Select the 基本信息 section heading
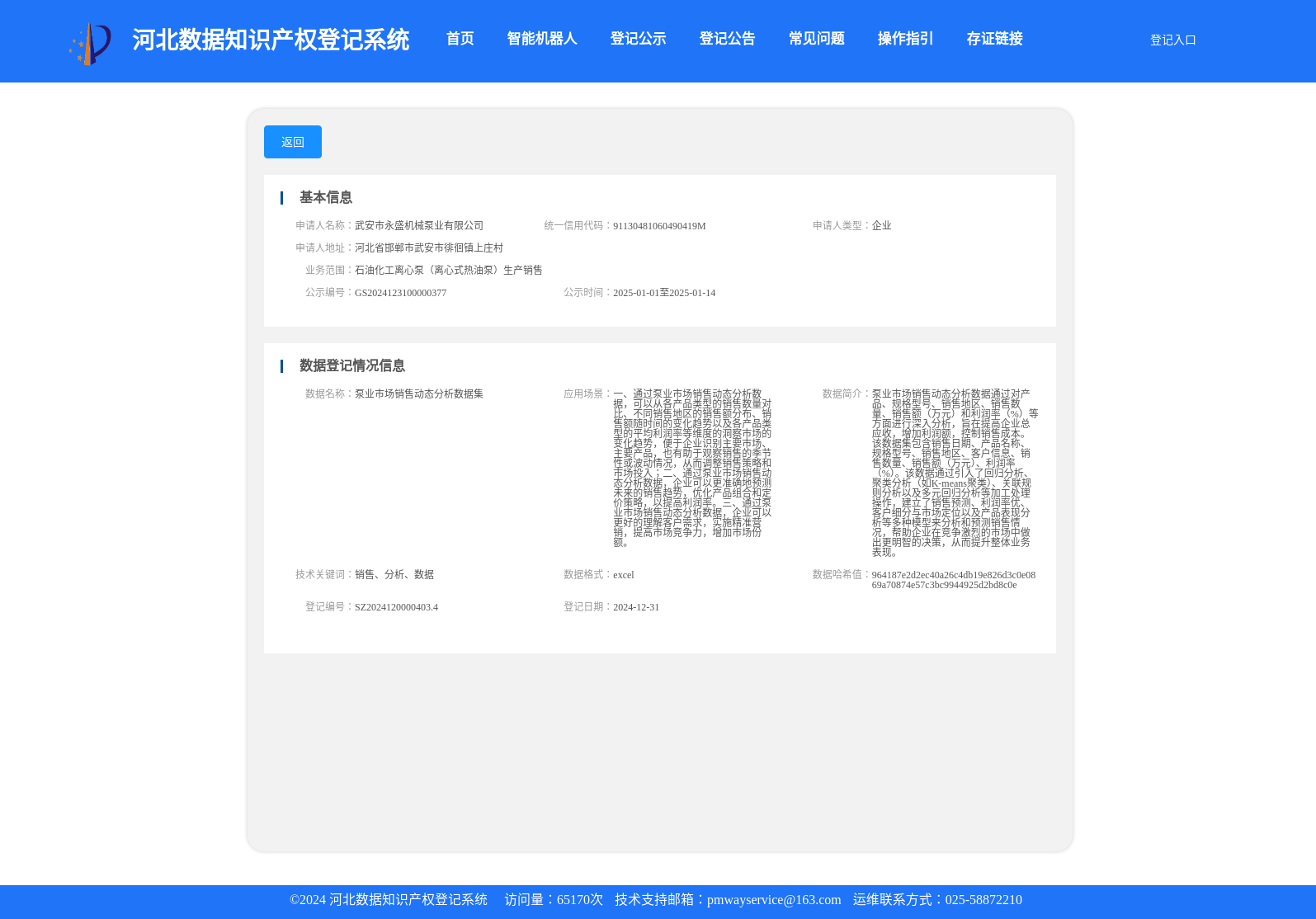The height and width of the screenshot is (919, 1316). (325, 197)
